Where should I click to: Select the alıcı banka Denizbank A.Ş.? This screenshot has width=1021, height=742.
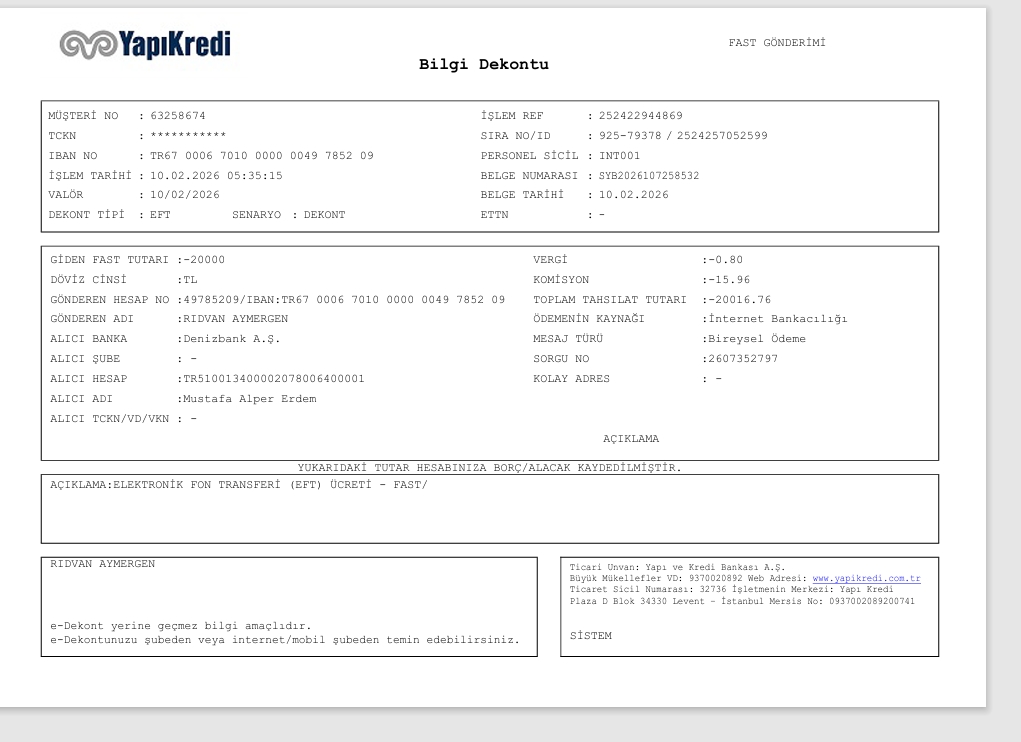pos(231,339)
